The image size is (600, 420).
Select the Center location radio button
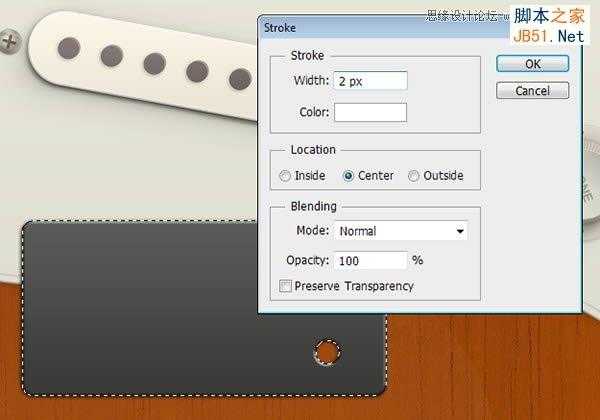click(x=348, y=176)
